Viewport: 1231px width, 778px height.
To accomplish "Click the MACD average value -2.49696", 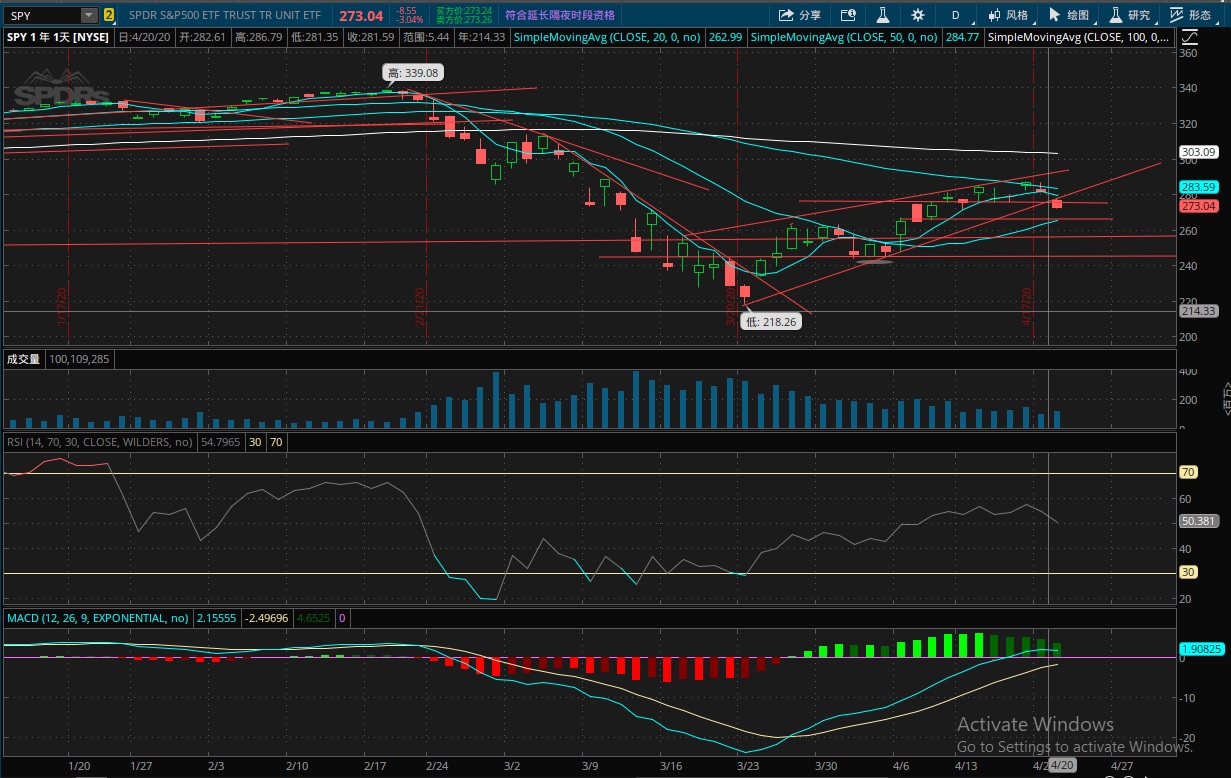I will tap(266, 618).
